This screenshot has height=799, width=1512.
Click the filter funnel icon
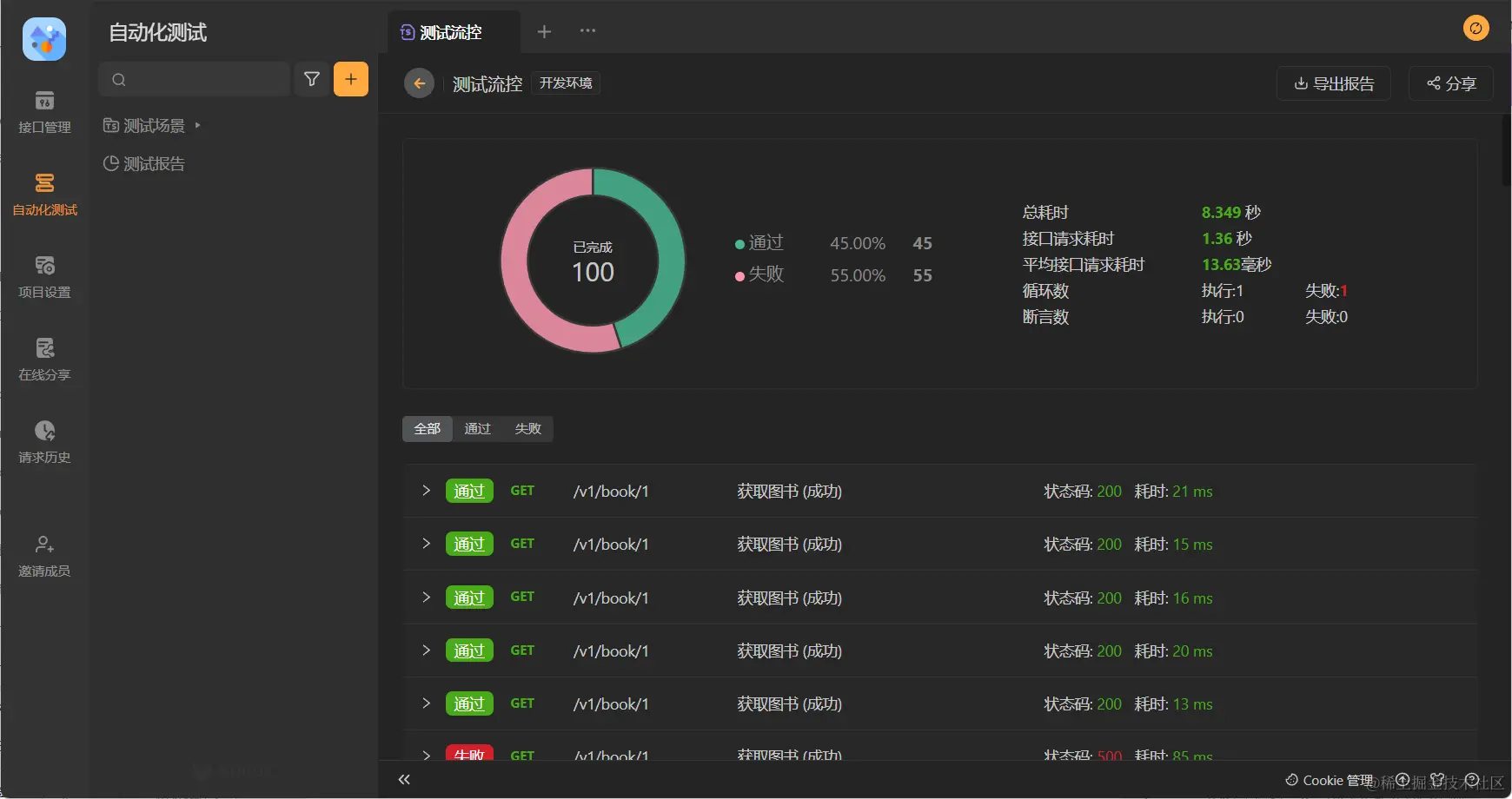(312, 79)
